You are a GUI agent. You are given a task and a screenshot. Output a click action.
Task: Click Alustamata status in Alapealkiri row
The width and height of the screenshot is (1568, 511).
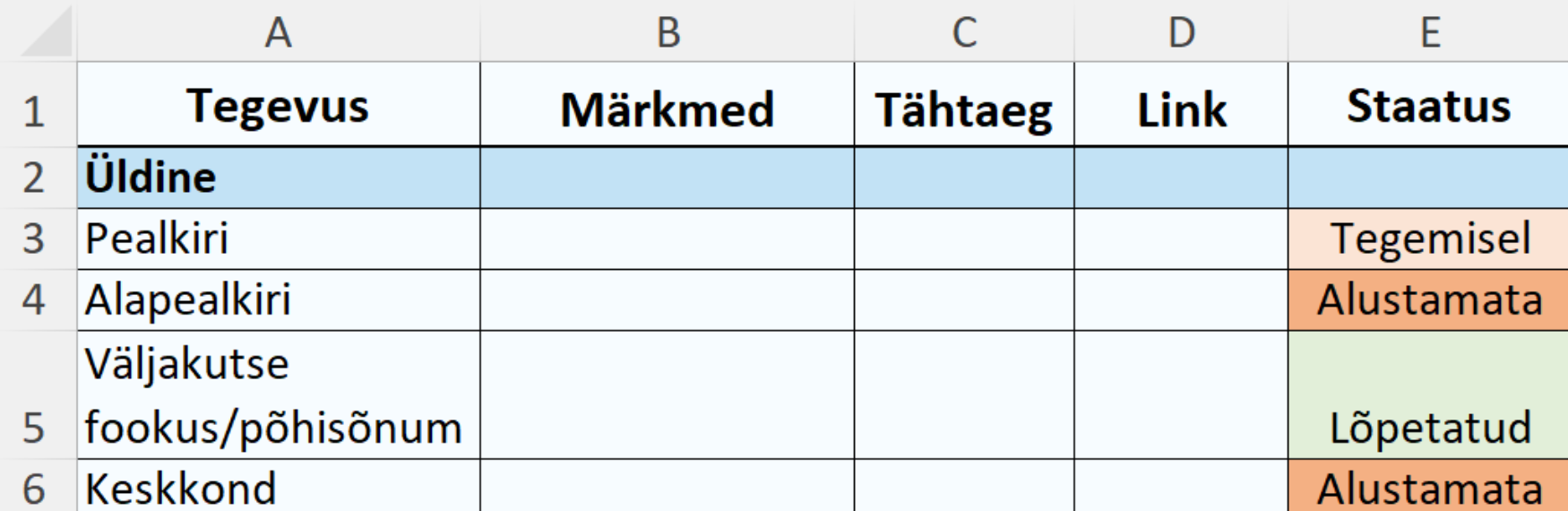pos(1428,299)
